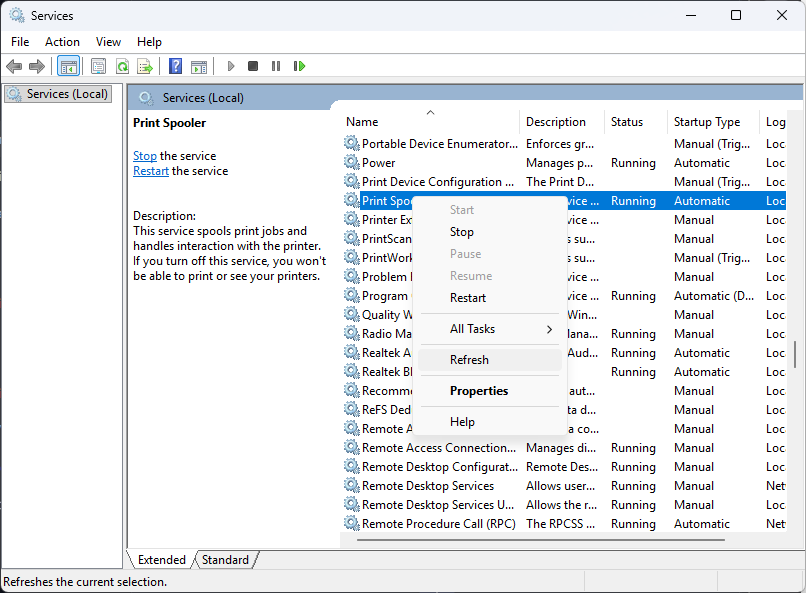Image resolution: width=806 pixels, height=593 pixels.
Task: Click the Restart Service toolbar icon
Action: click(x=299, y=66)
